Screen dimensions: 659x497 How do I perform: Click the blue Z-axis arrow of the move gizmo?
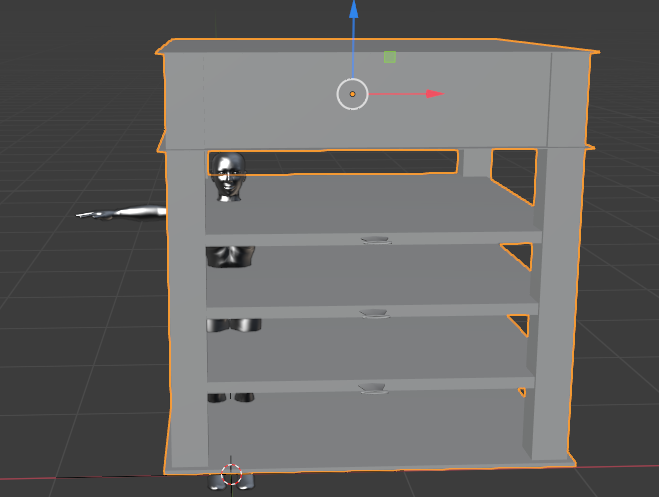pos(353,12)
